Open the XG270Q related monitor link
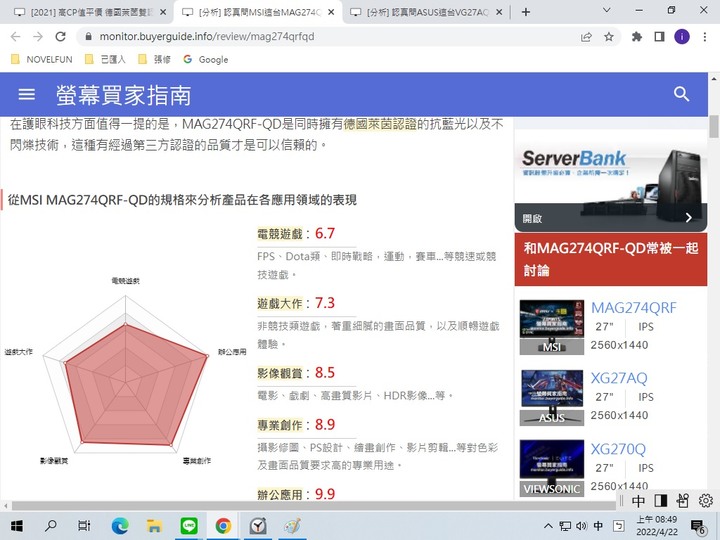Viewport: 720px width, 540px height. 618,449
